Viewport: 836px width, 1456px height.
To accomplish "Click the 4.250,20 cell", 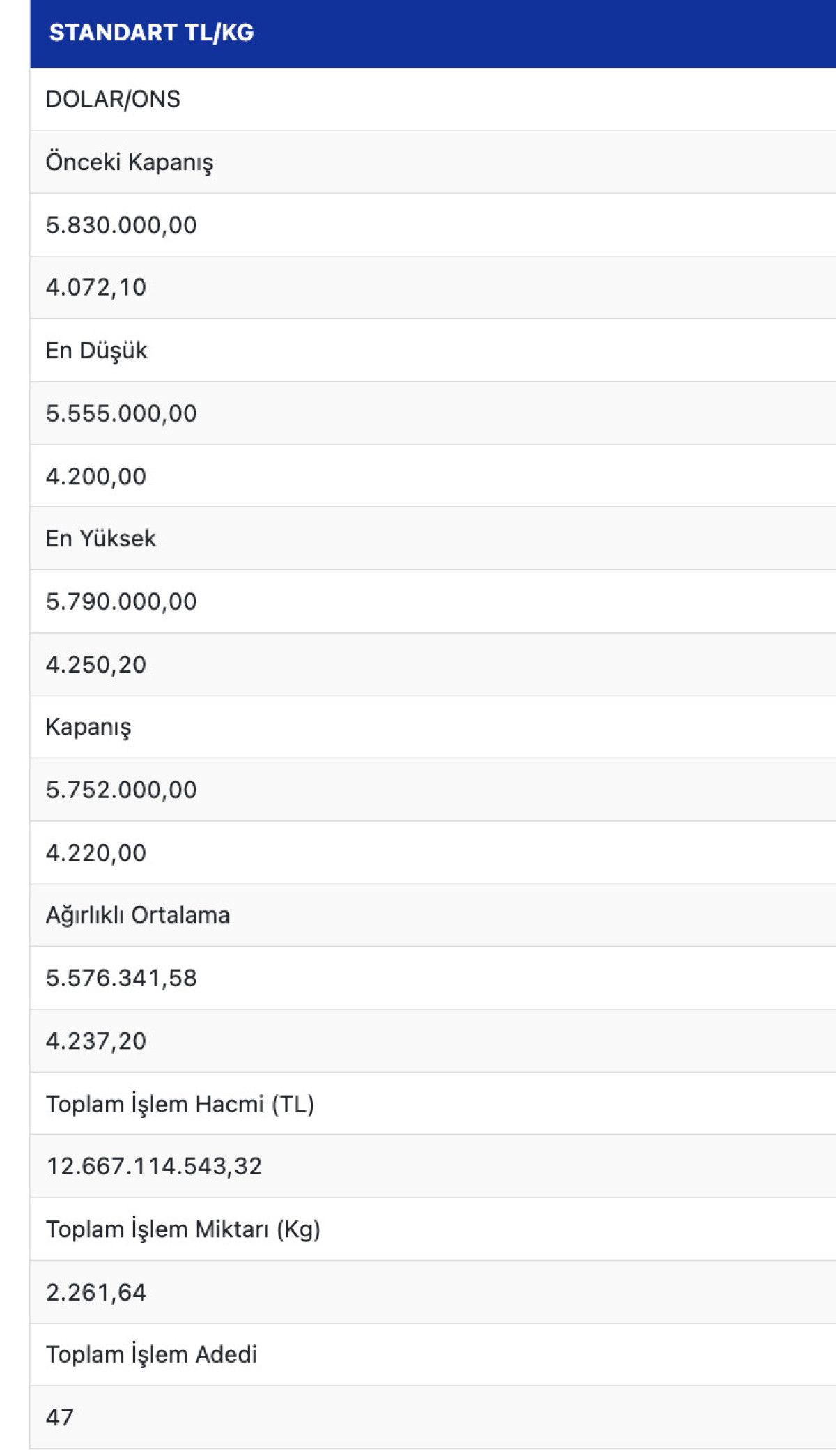I will click(x=96, y=664).
